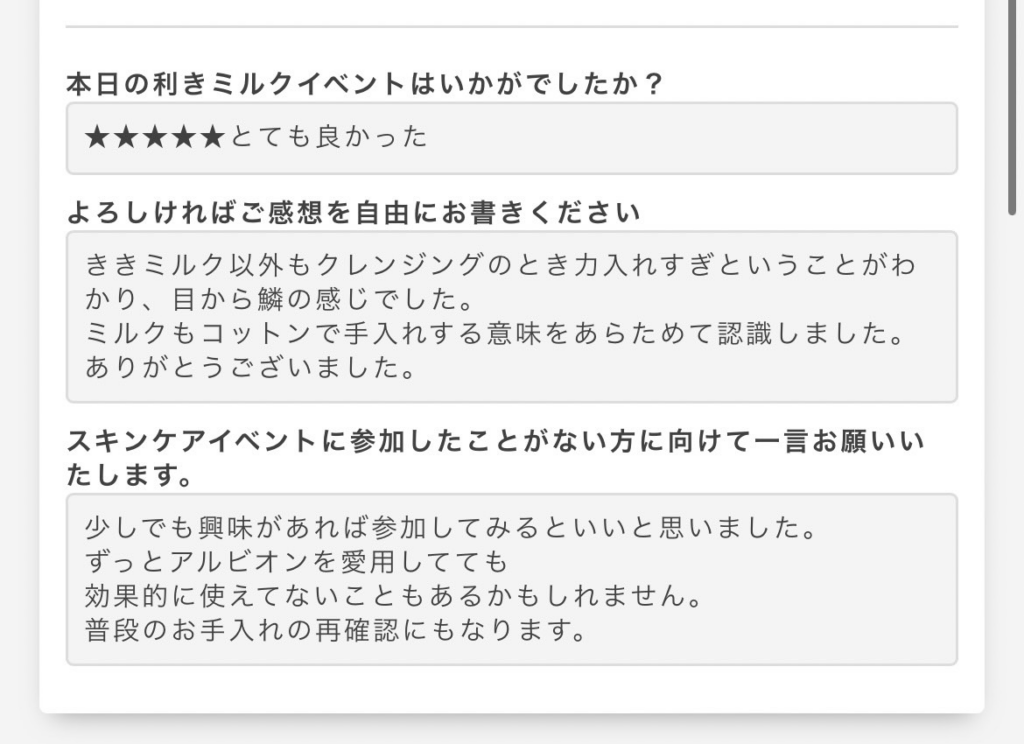
Task: Focus the free comment box starting ききミルク以外も
Action: click(x=512, y=317)
